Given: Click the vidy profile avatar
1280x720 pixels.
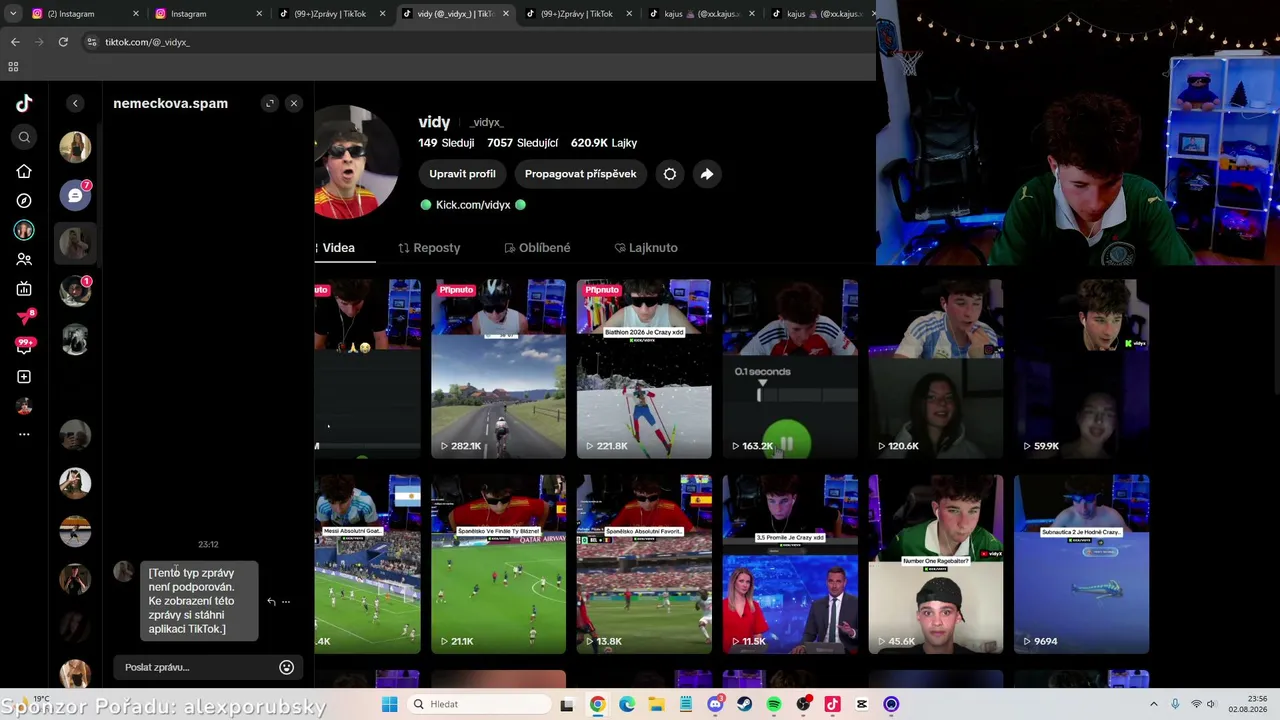Looking at the screenshot, I should point(356,163).
